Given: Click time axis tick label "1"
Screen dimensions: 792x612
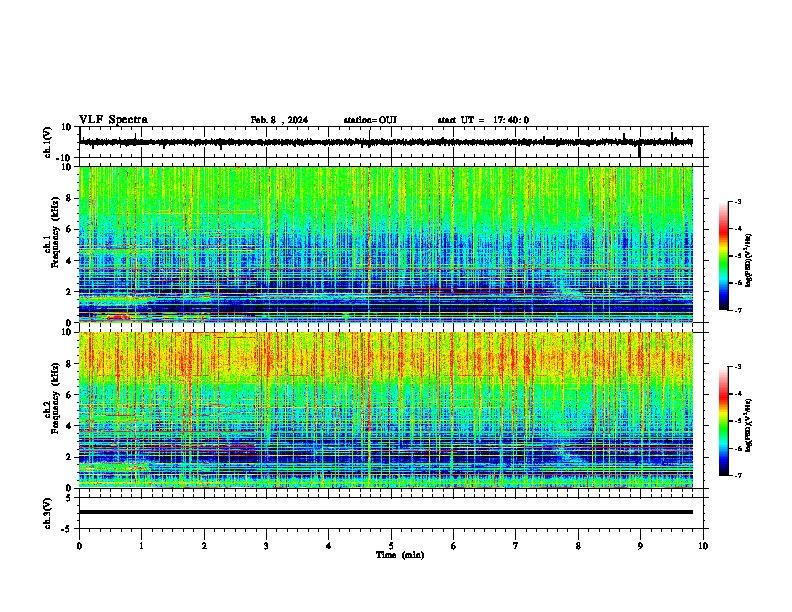Looking at the screenshot, I should pos(141,546).
